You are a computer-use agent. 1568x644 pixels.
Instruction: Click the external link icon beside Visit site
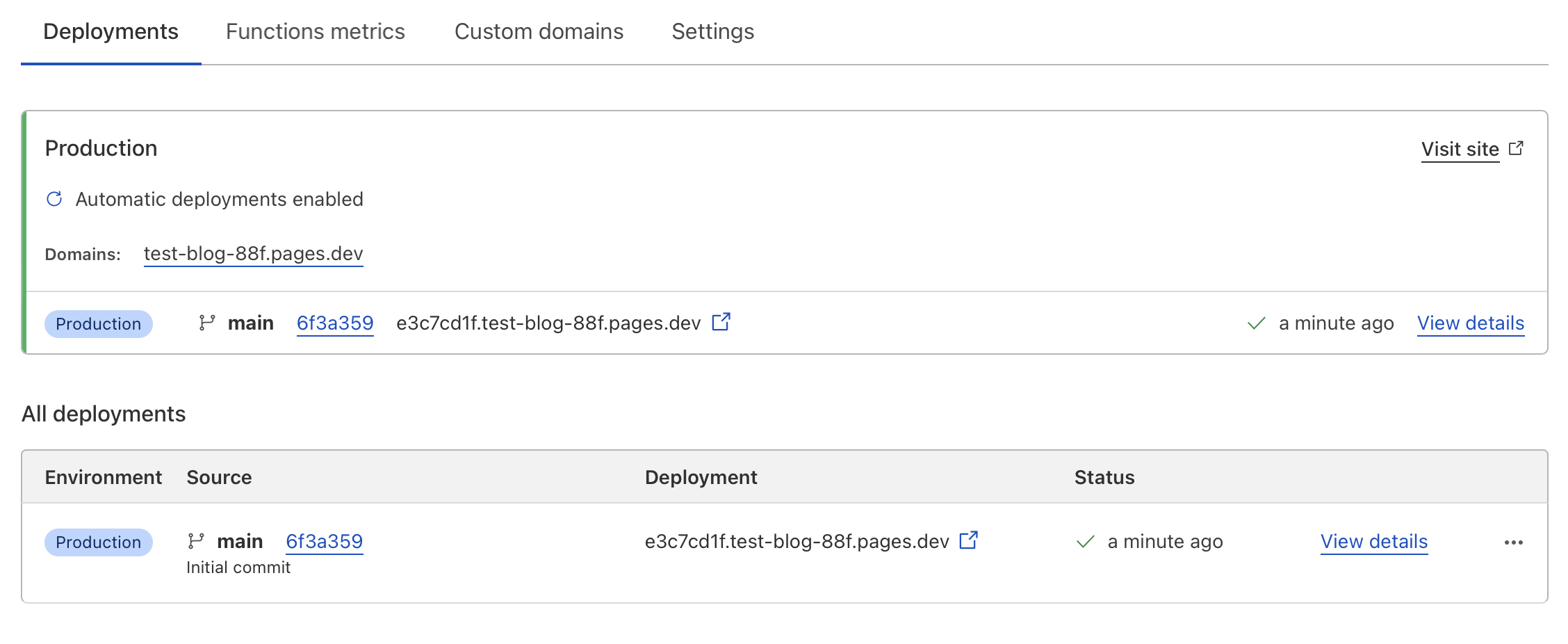1517,147
